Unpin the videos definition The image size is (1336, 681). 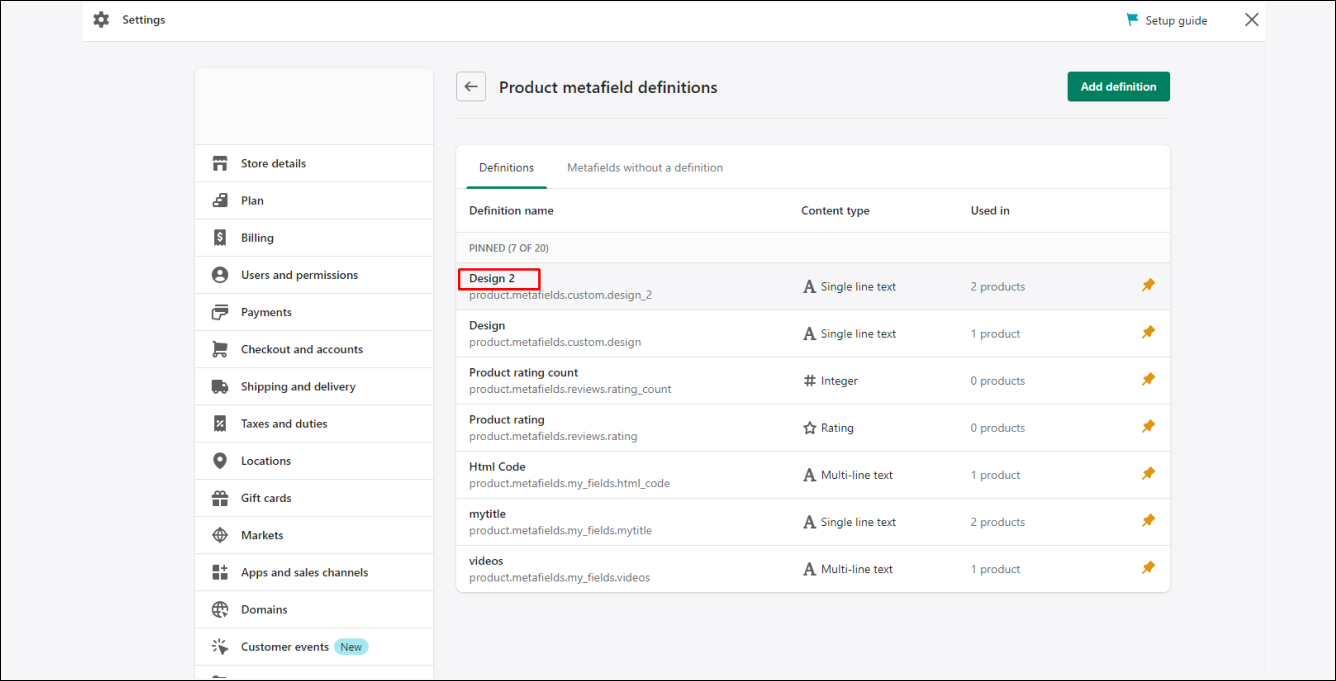(1148, 568)
